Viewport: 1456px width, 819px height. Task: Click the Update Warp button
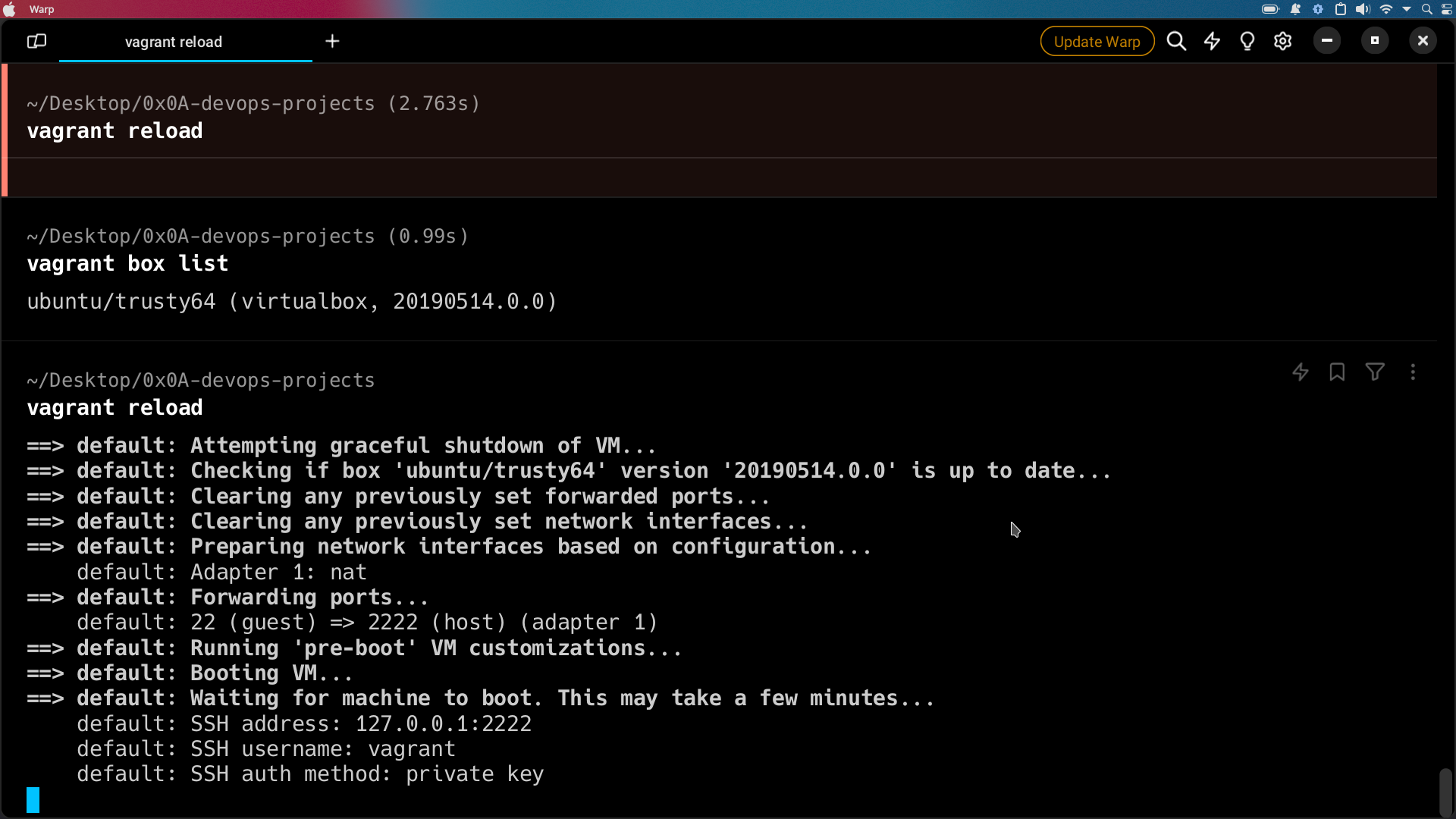tap(1097, 42)
